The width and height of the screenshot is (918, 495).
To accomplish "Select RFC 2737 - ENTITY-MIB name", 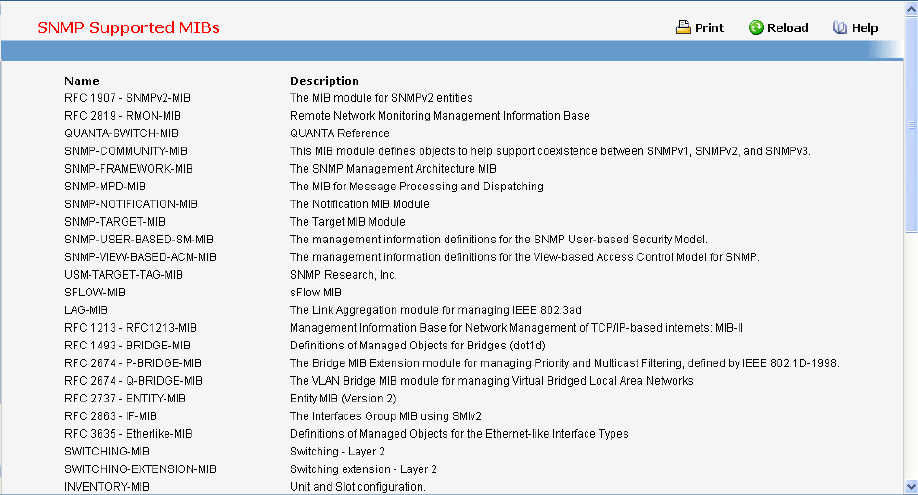I will click(x=125, y=398).
